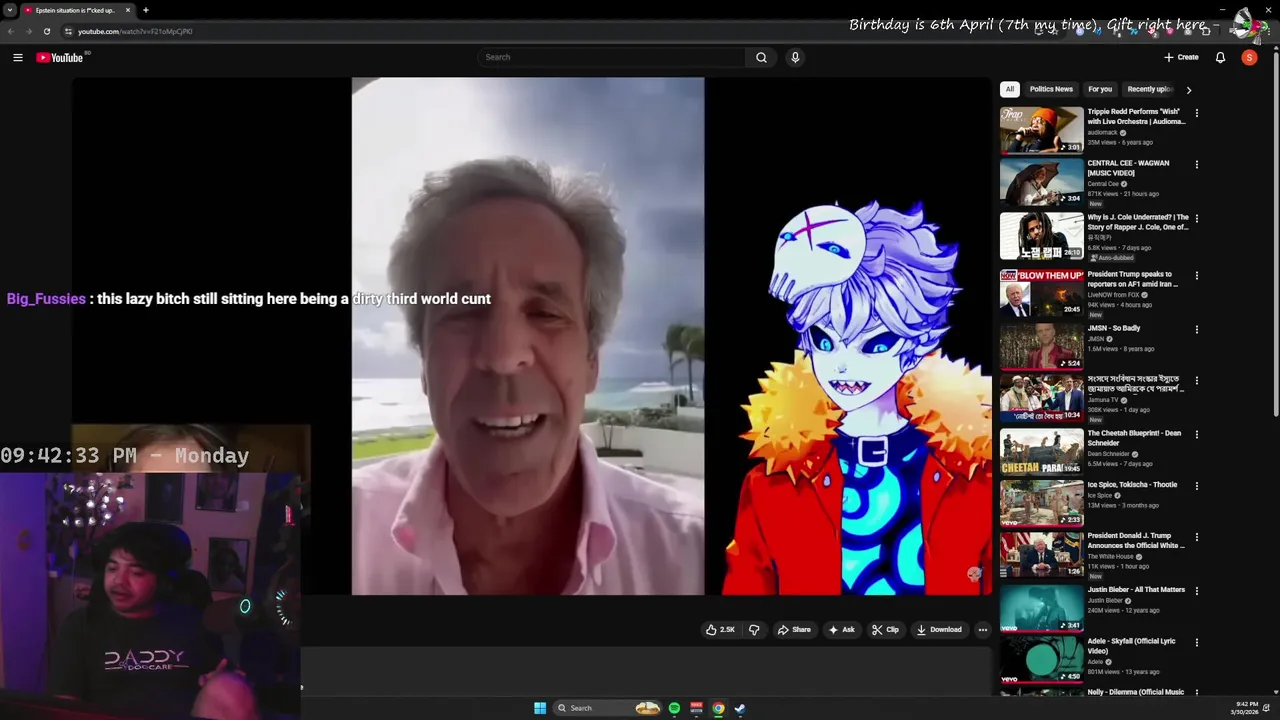Open more actions ellipsis under video
1280x720 pixels.
pos(983,630)
